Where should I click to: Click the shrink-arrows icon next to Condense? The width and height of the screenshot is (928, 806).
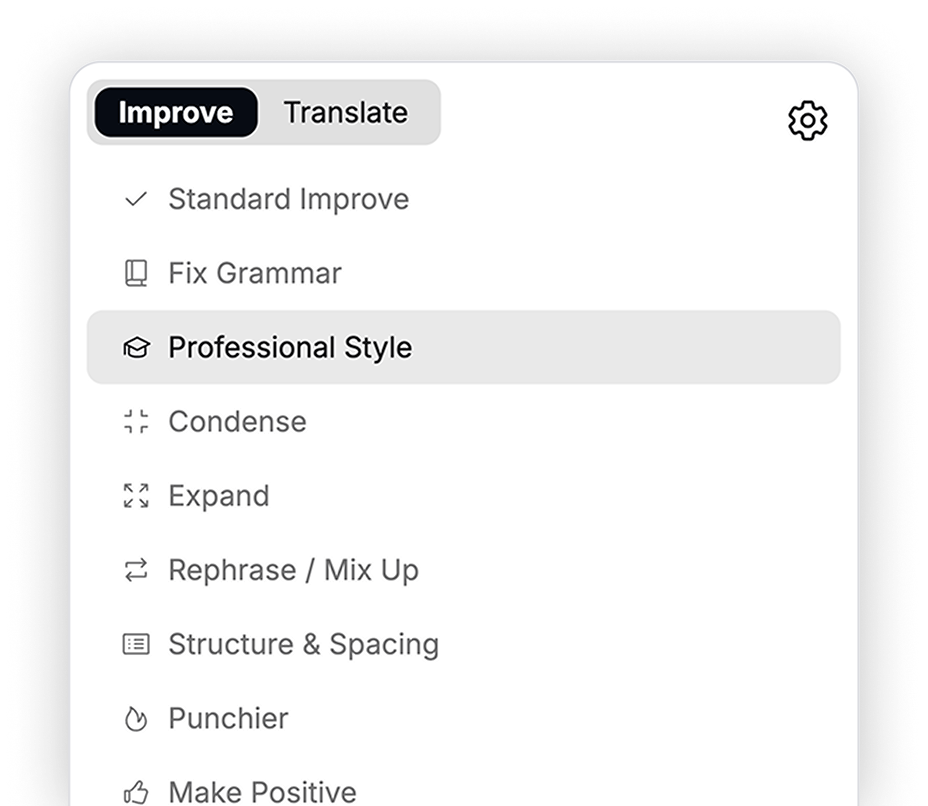click(x=136, y=421)
